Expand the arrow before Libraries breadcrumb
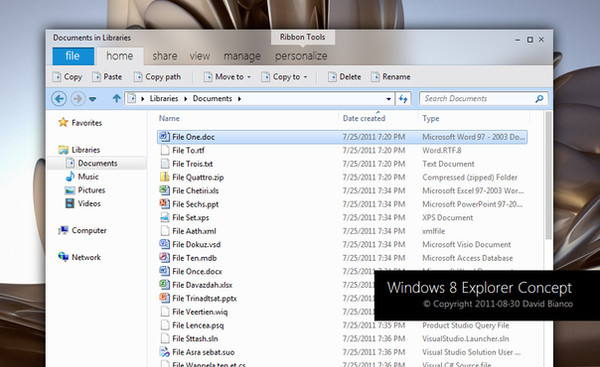The height and width of the screenshot is (367, 600). 143,99
